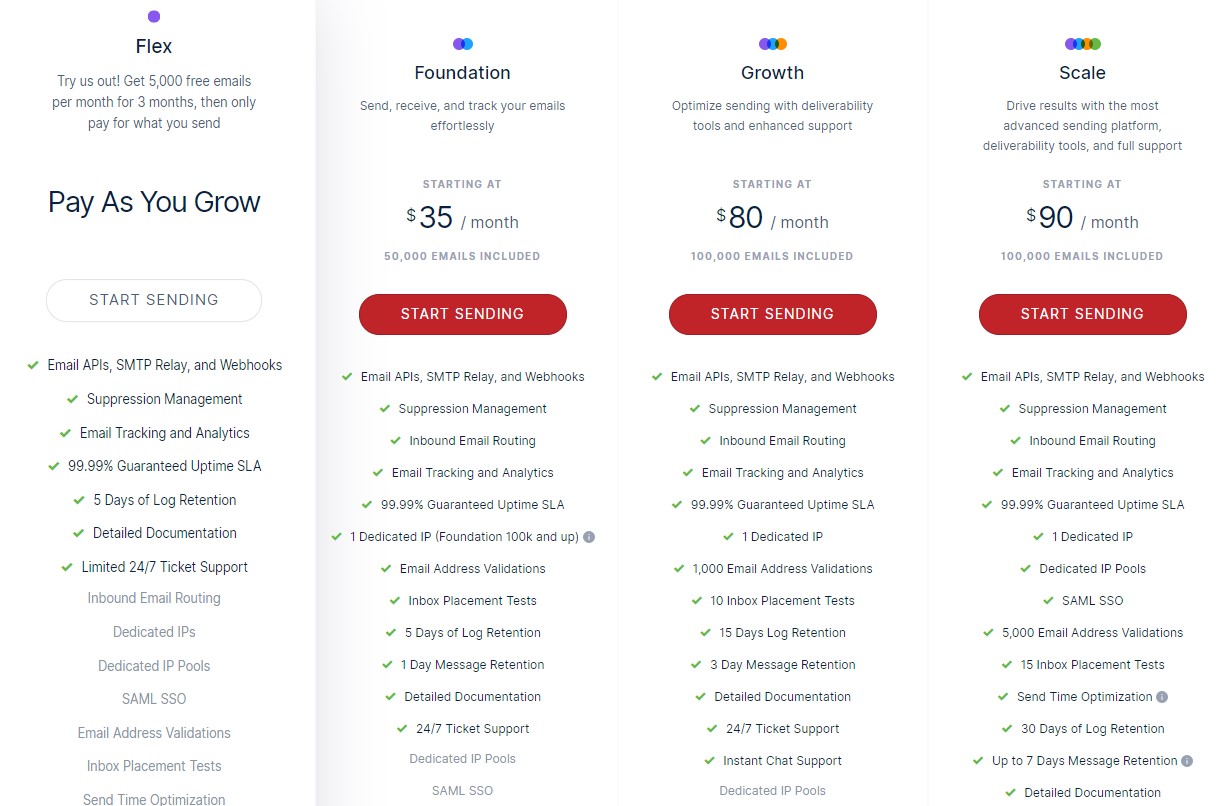Image resolution: width=1224 pixels, height=806 pixels.
Task: Select the Foundation plan heading
Action: pos(463,73)
